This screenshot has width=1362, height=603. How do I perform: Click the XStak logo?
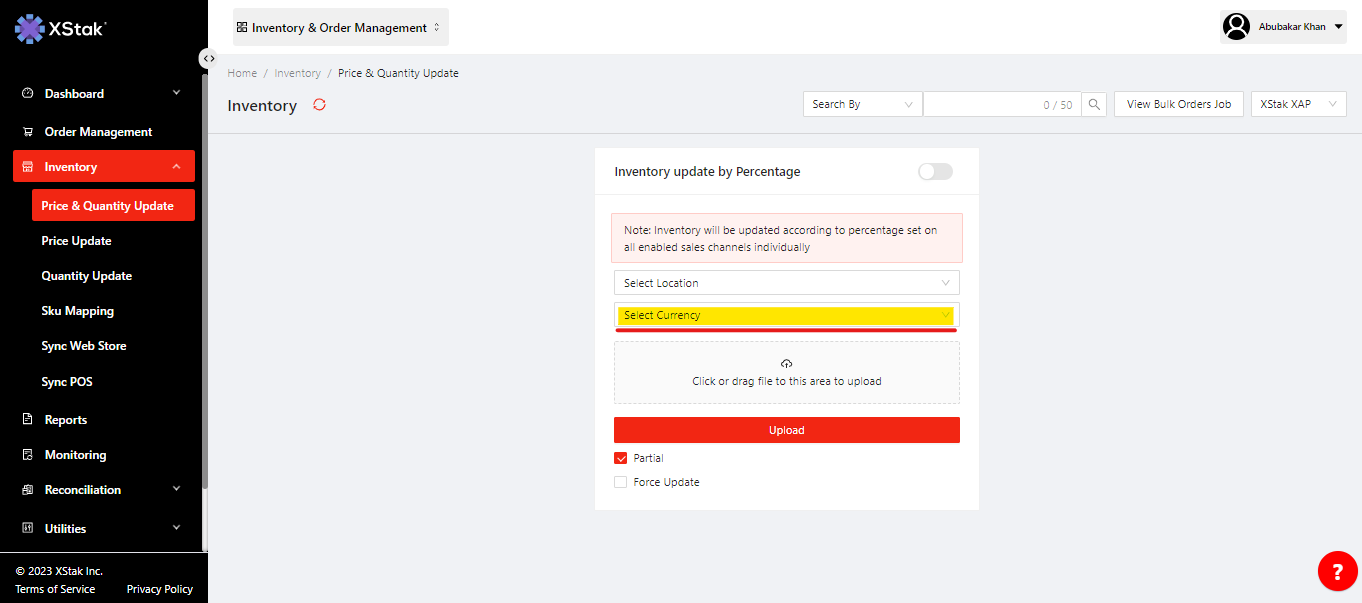click(60, 29)
